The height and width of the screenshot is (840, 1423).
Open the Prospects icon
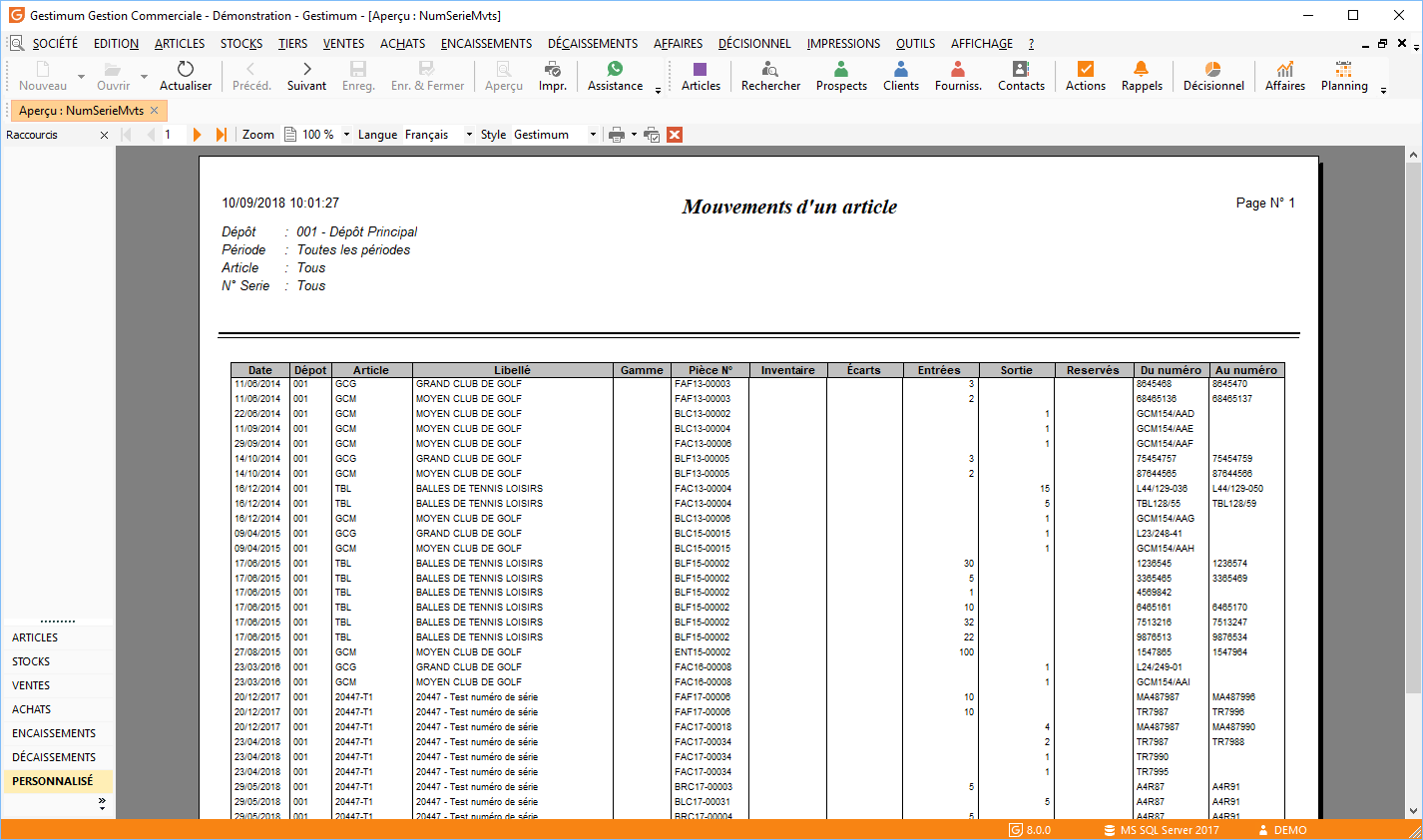click(841, 69)
